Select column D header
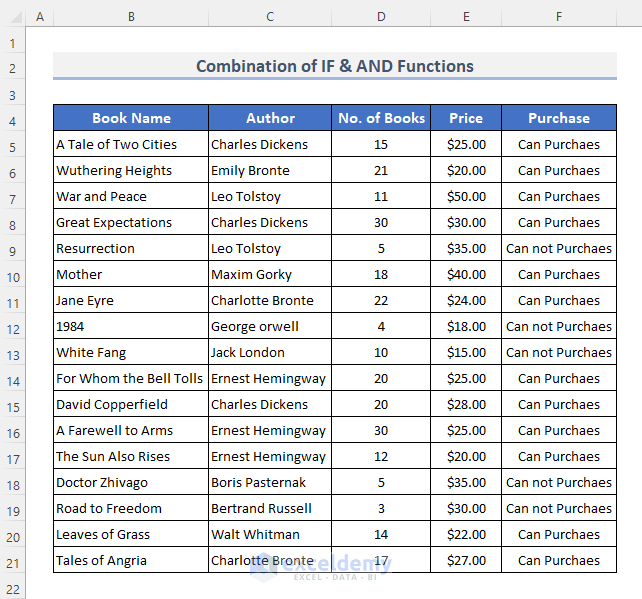 [x=381, y=17]
